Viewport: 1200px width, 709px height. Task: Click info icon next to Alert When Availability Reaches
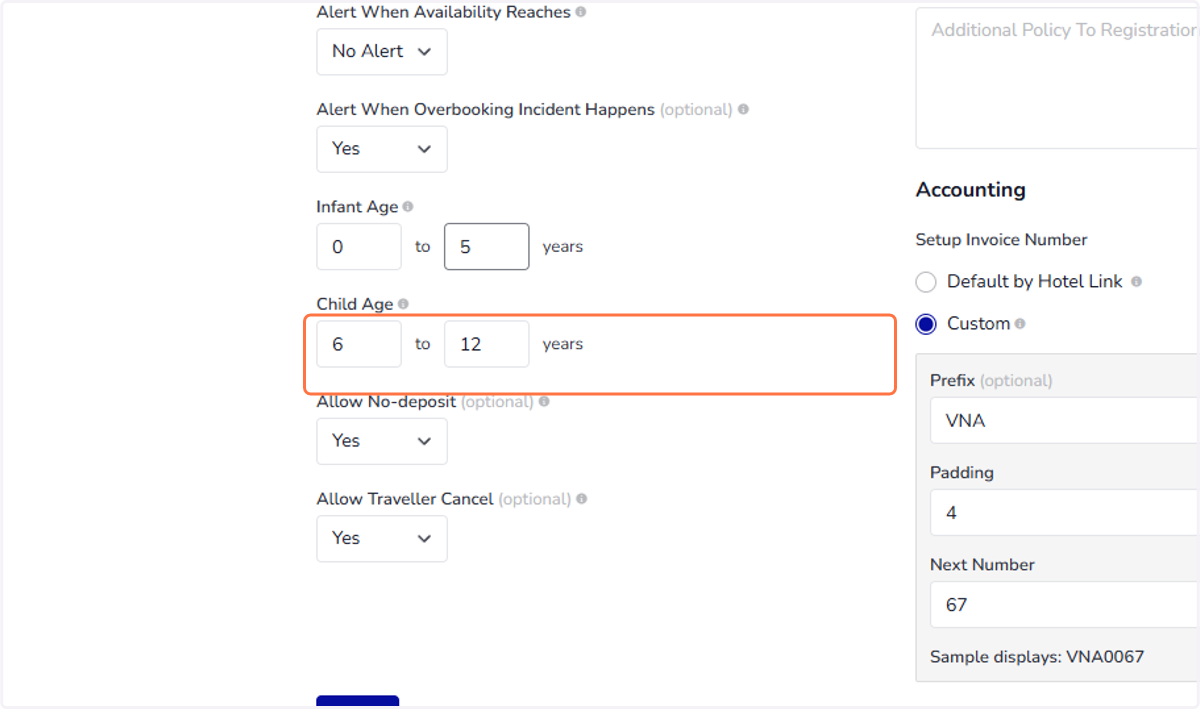pos(582,12)
